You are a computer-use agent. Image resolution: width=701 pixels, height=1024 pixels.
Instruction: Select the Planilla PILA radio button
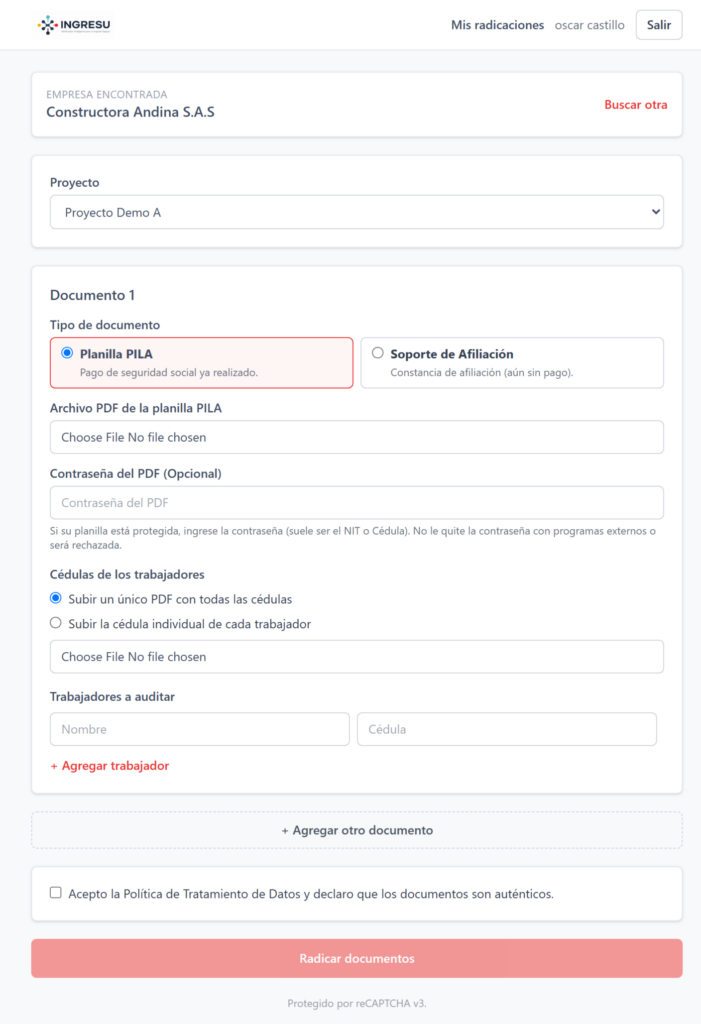pyautogui.click(x=67, y=353)
